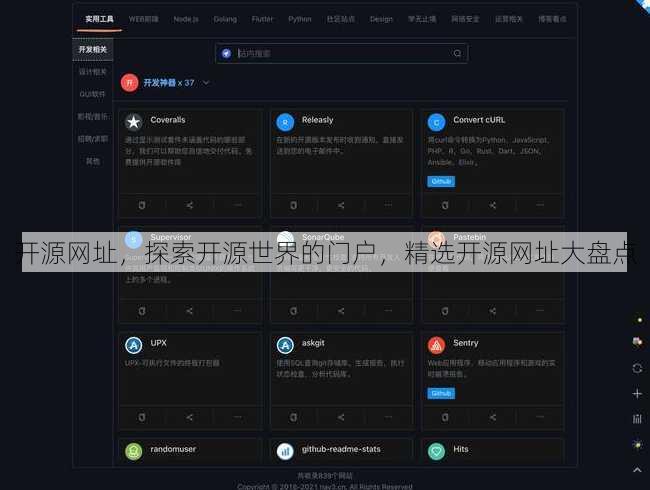Click the Releasly blue logo
The height and width of the screenshot is (490, 650).
click(285, 122)
